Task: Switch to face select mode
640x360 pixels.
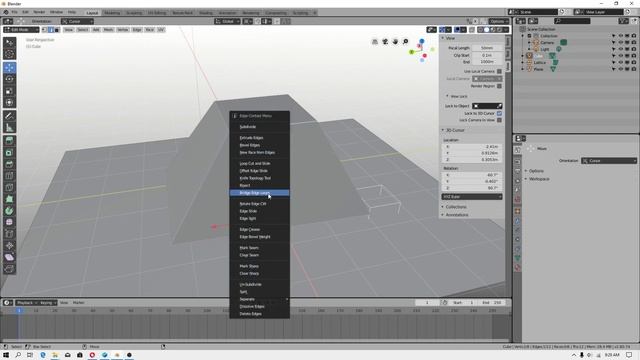Action: tap(57, 29)
